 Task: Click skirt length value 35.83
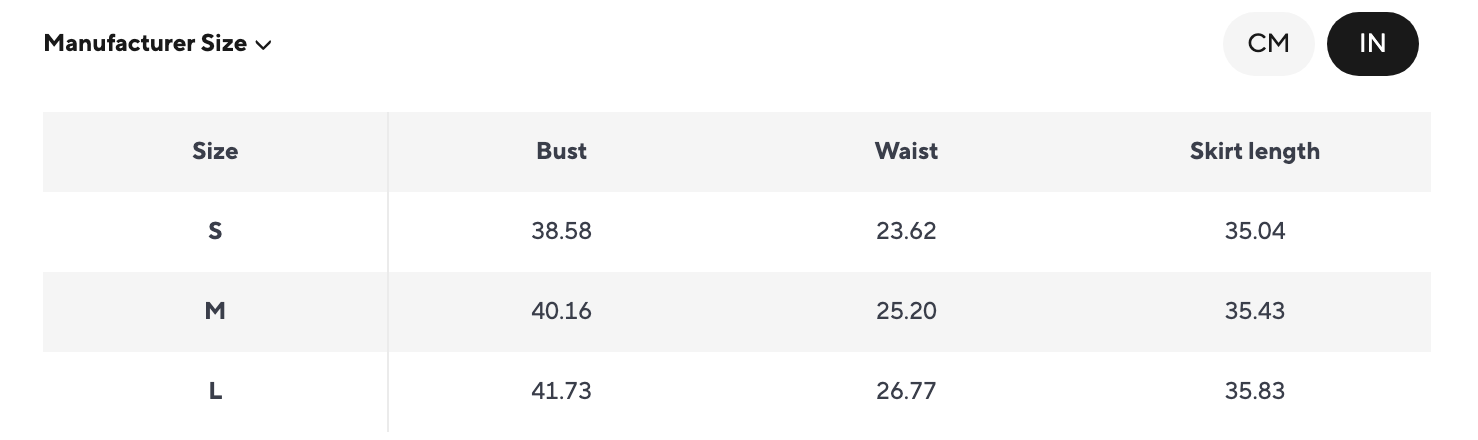point(1254,391)
